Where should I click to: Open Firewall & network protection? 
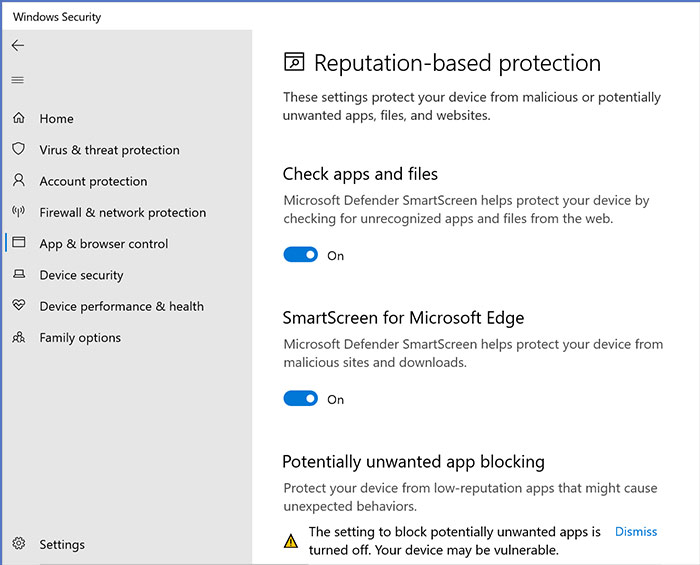pos(123,212)
